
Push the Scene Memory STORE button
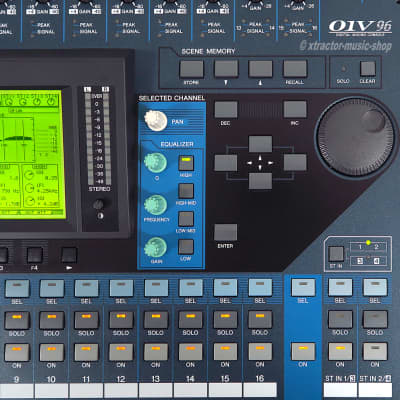pyautogui.click(x=192, y=69)
